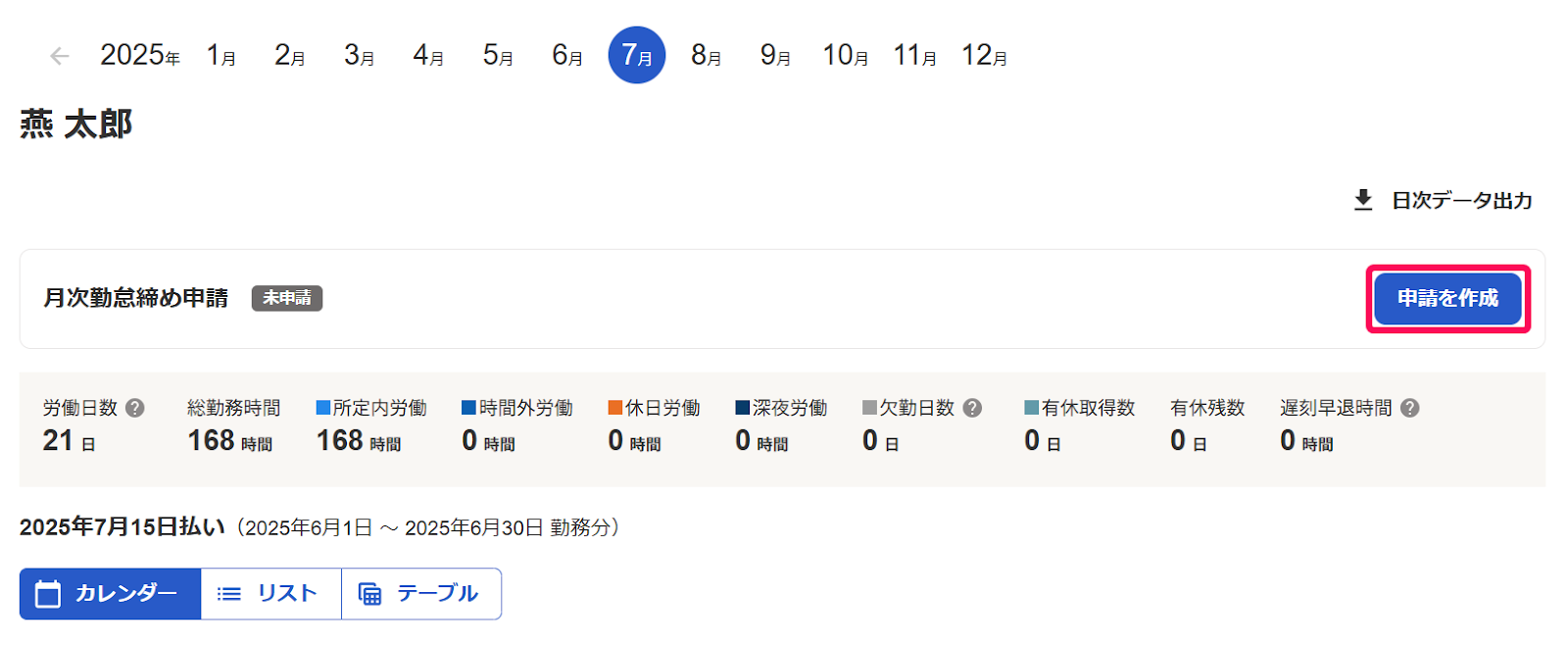The image size is (1568, 646).
Task: Click the download icon for 日次データ出力
Action: (x=1362, y=200)
